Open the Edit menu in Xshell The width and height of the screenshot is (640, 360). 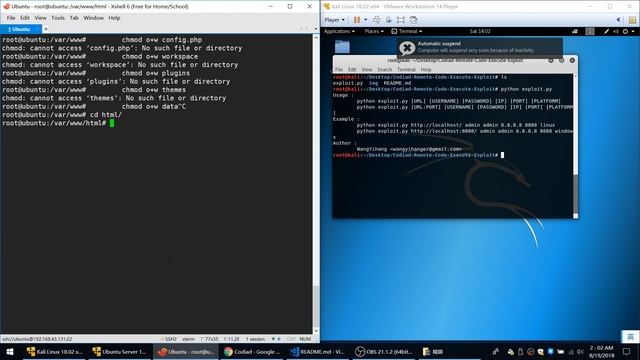[x=25, y=18]
